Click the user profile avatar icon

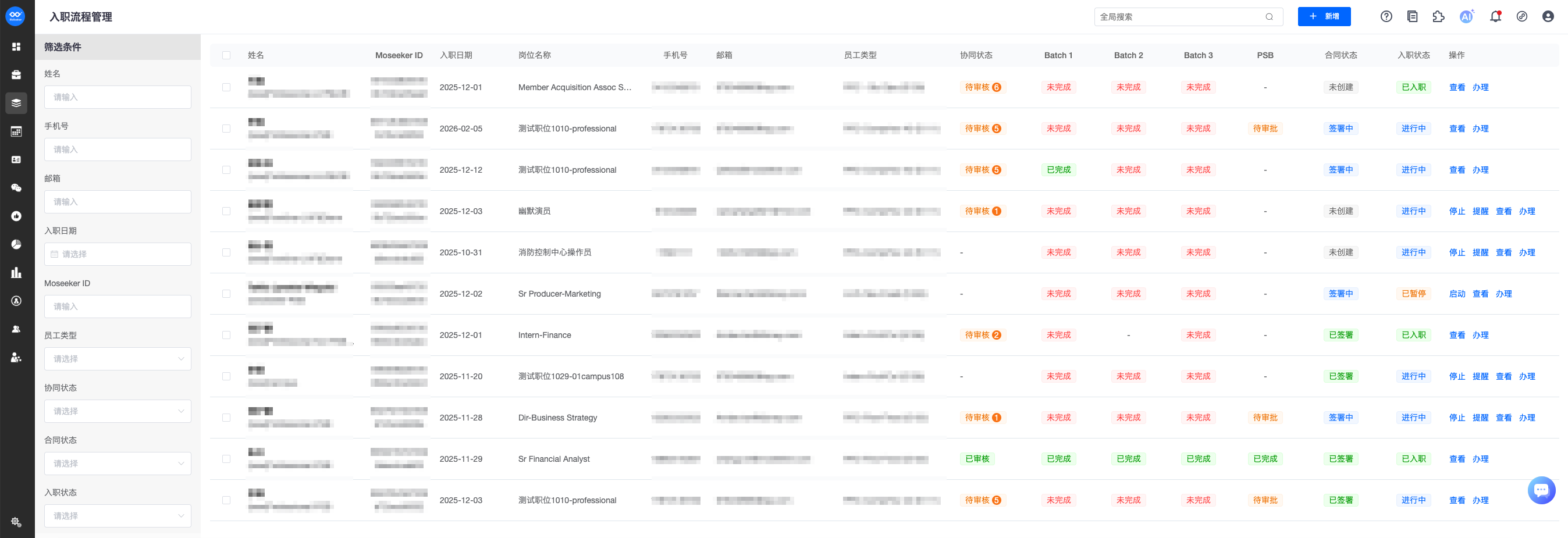1548,17
